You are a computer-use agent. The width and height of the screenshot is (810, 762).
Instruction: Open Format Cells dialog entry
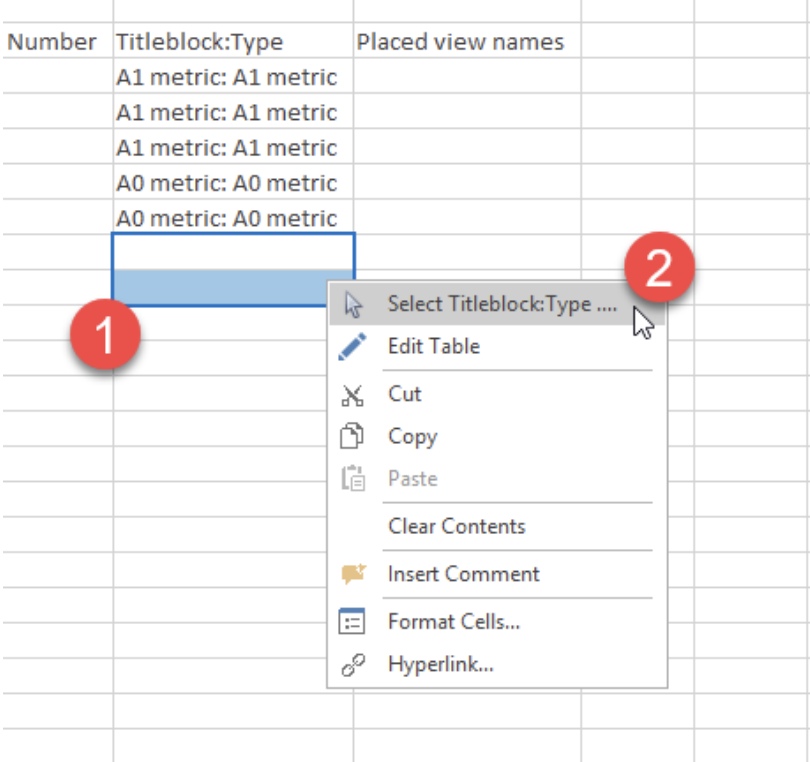[497, 621]
